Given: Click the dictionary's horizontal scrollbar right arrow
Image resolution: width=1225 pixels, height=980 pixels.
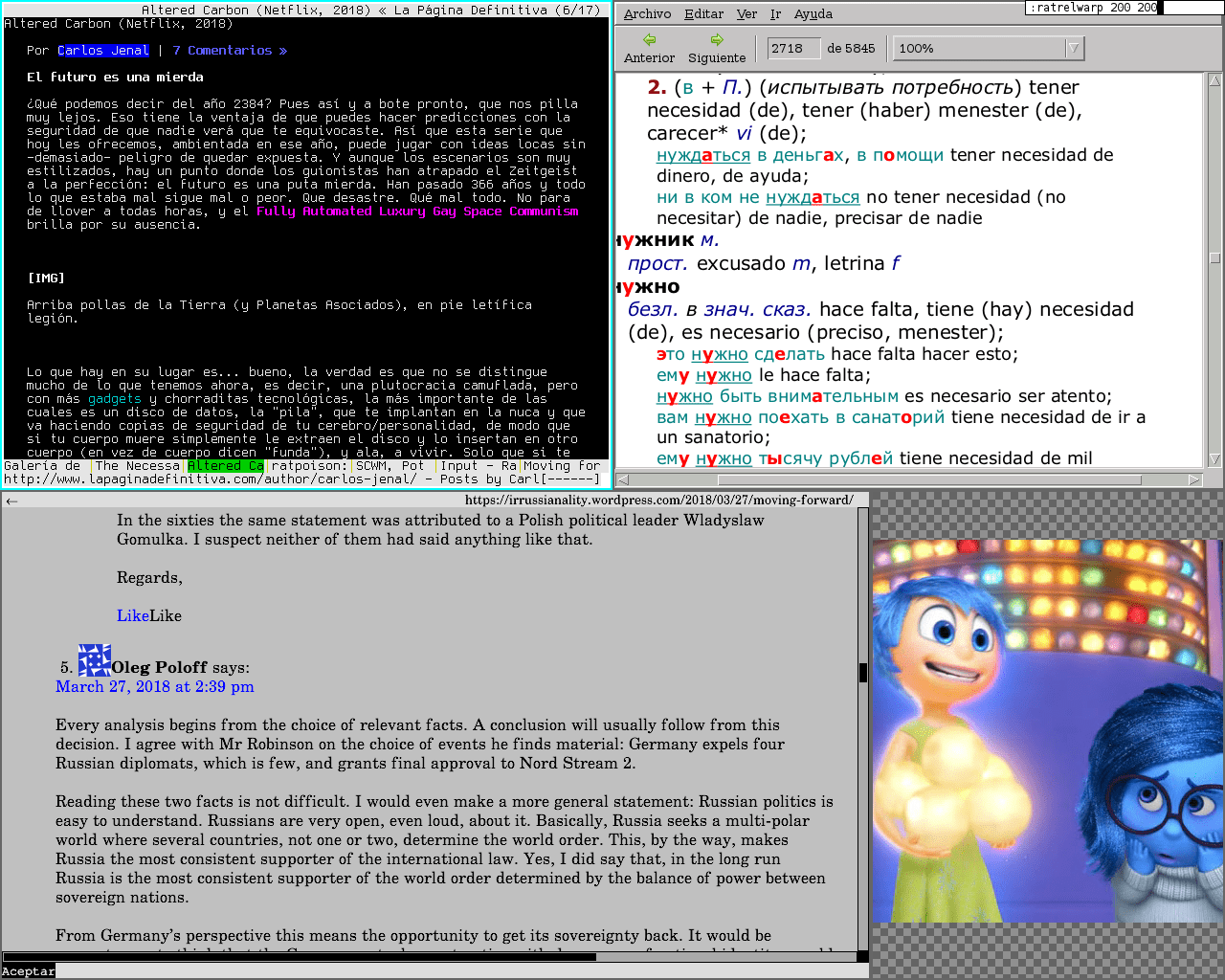Looking at the screenshot, I should tap(1194, 479).
